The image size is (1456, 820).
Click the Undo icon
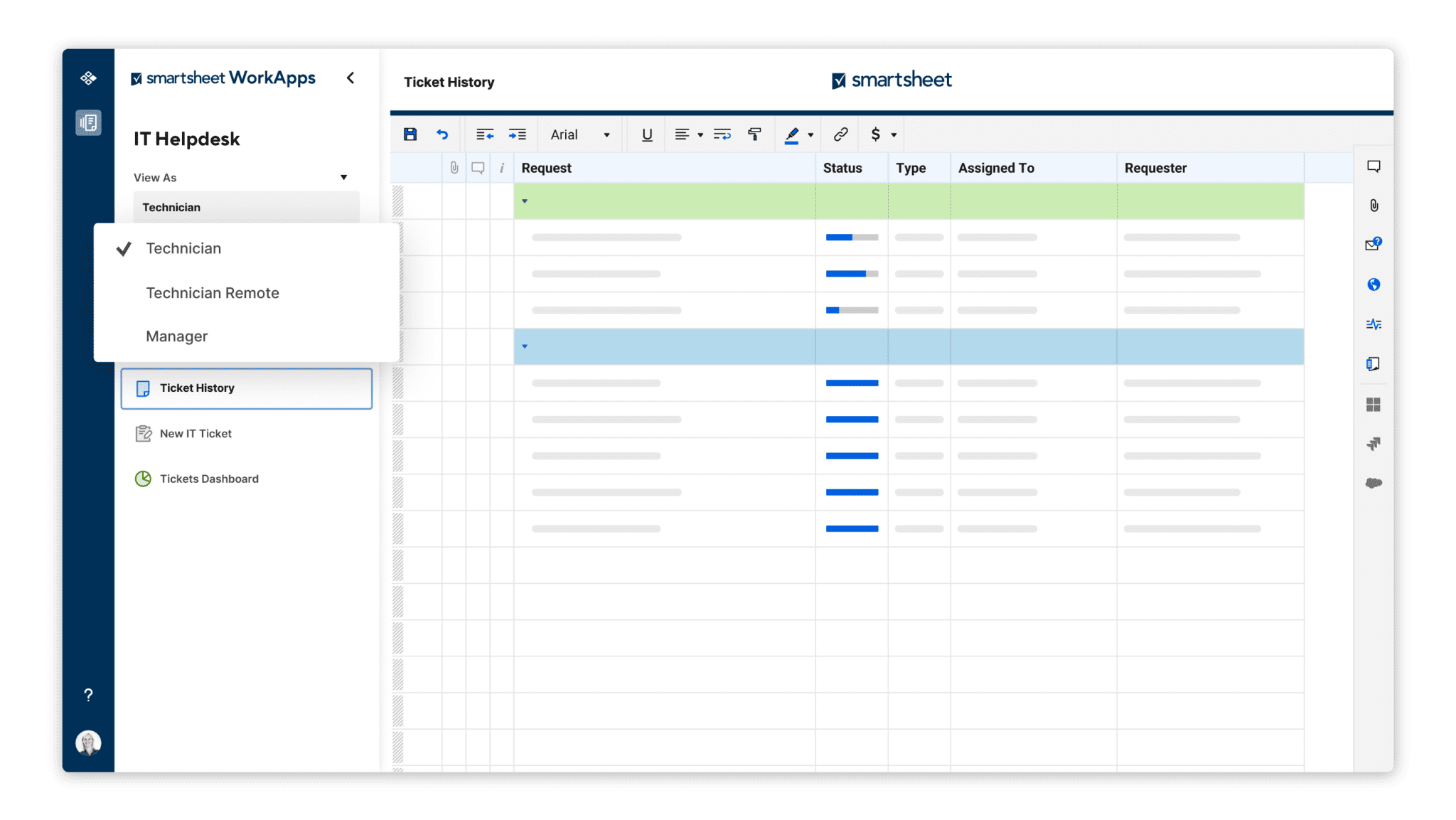tap(442, 134)
